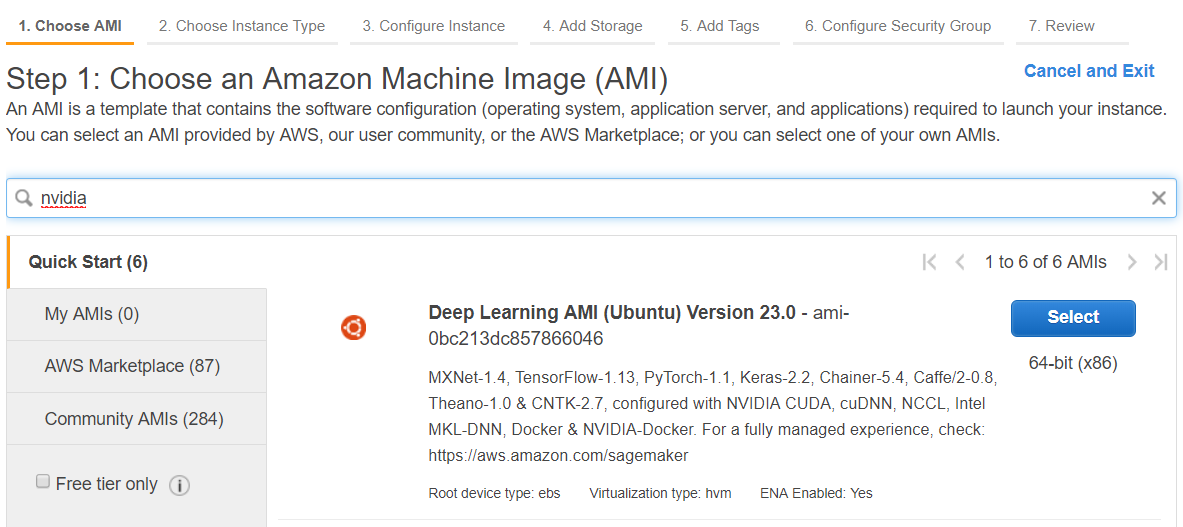This screenshot has width=1183, height=527.
Task: Clear the nvidia search text
Action: pos(1159,198)
